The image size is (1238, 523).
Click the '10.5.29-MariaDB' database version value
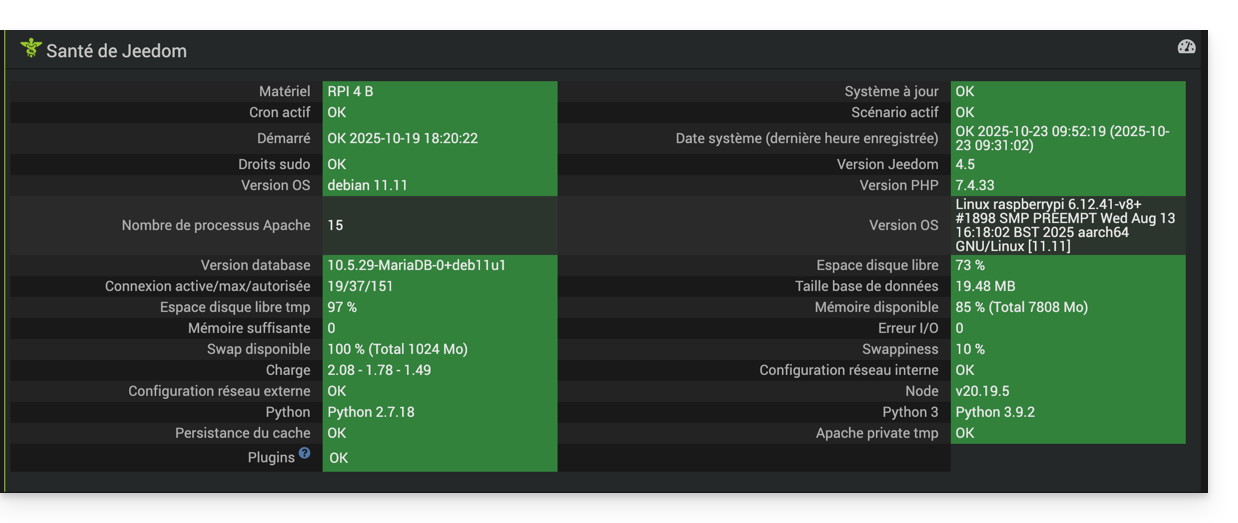click(x=416, y=265)
